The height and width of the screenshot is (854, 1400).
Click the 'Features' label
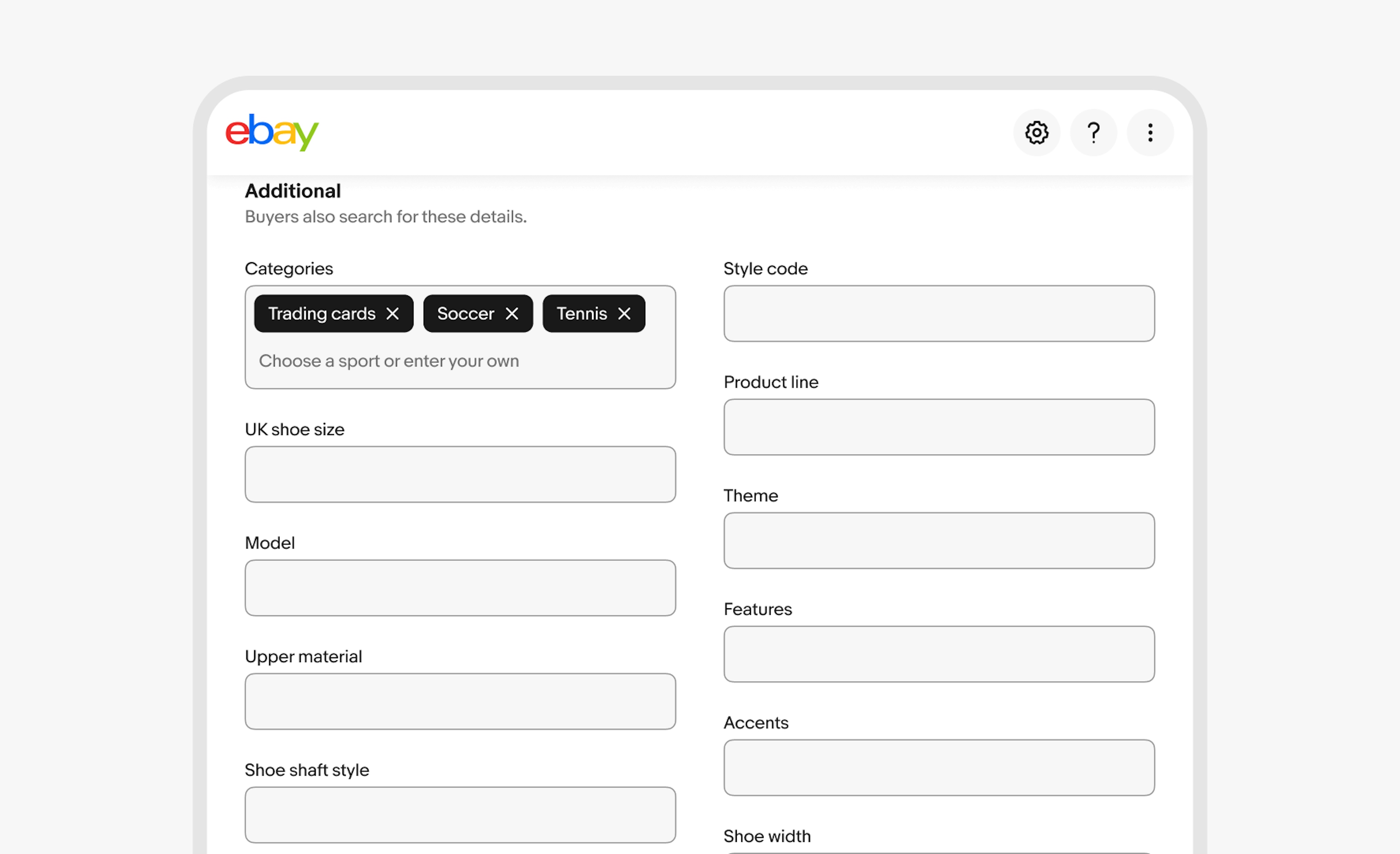pos(757,610)
